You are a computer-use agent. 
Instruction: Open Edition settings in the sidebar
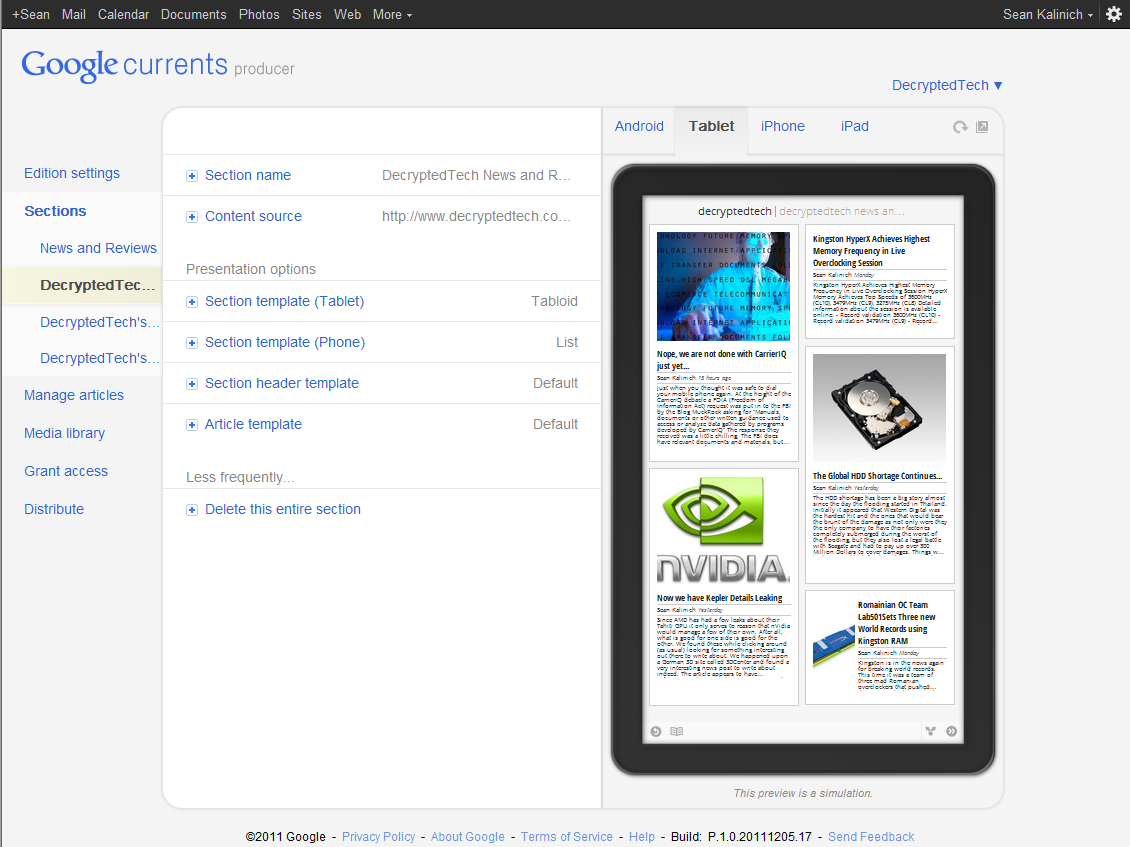(72, 173)
